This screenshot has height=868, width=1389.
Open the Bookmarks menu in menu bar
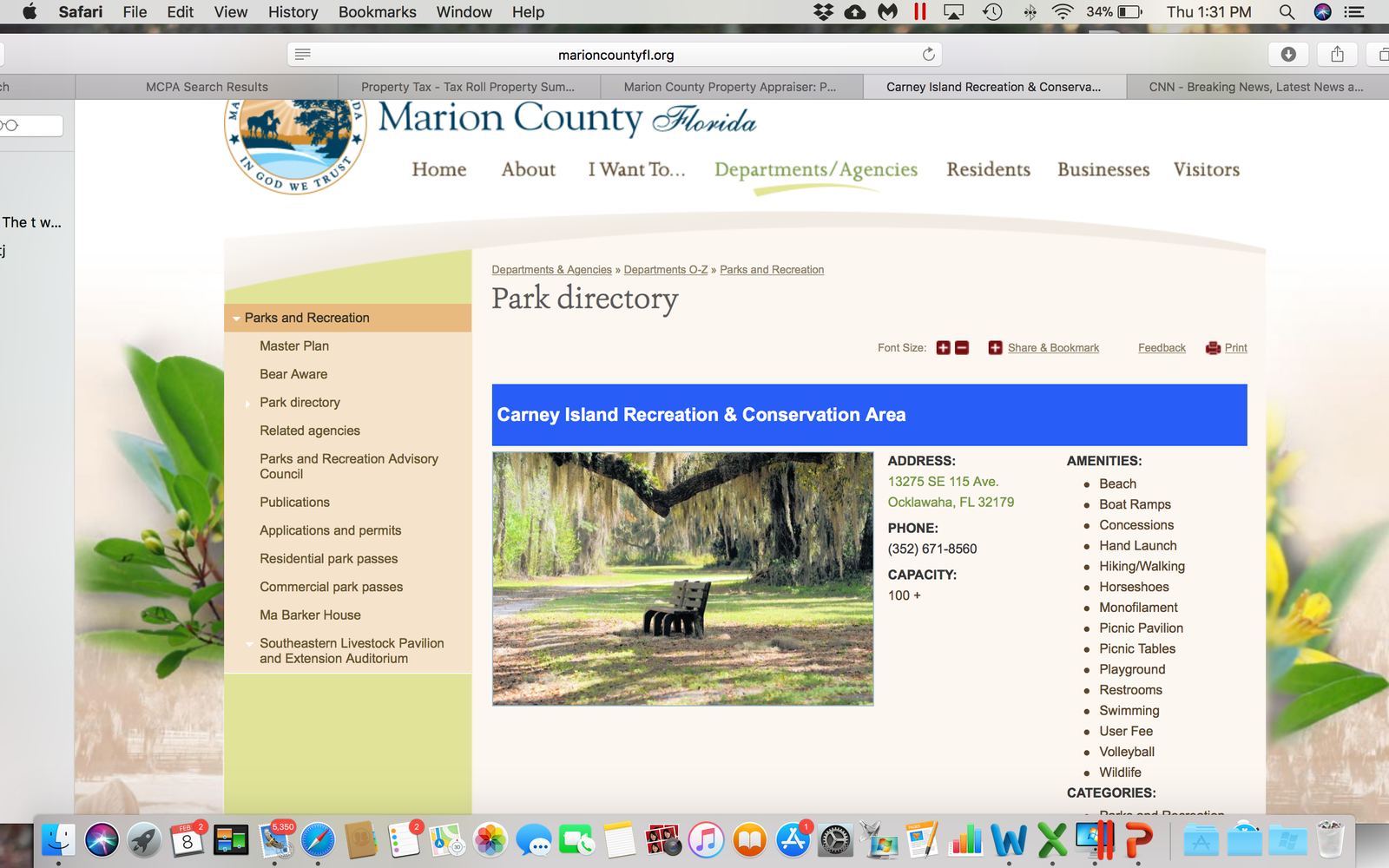(377, 12)
